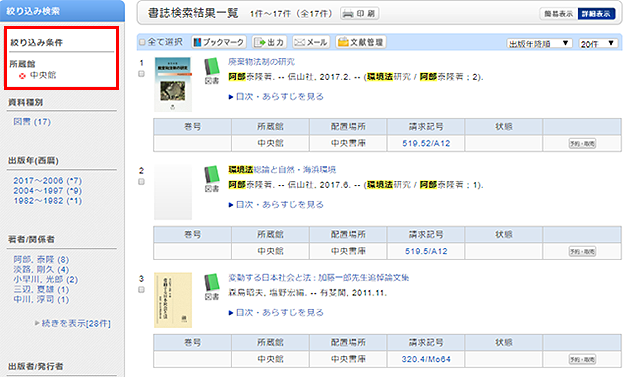Switch to 詳細表示 view
Screen dimensions: 640x377
coord(596,14)
